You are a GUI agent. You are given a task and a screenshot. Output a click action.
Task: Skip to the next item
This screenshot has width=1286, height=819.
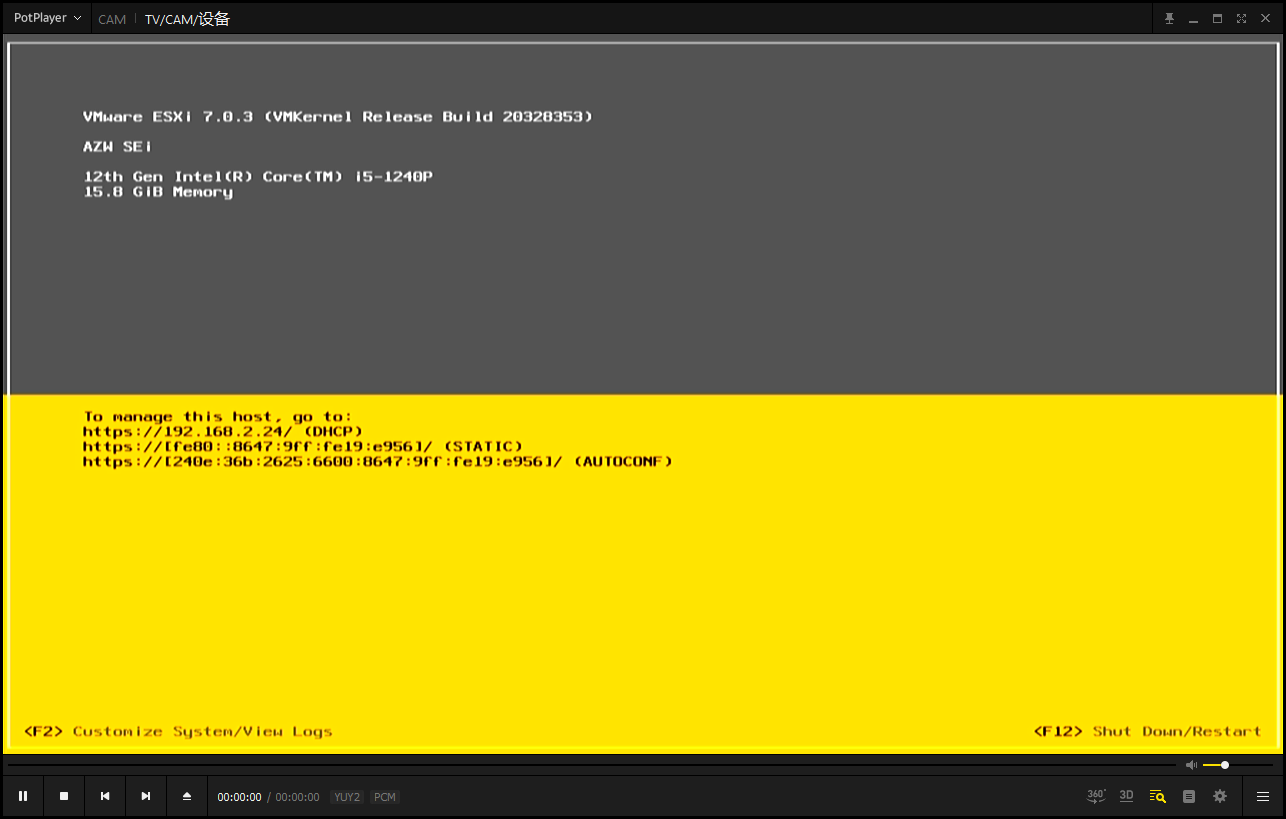point(146,796)
